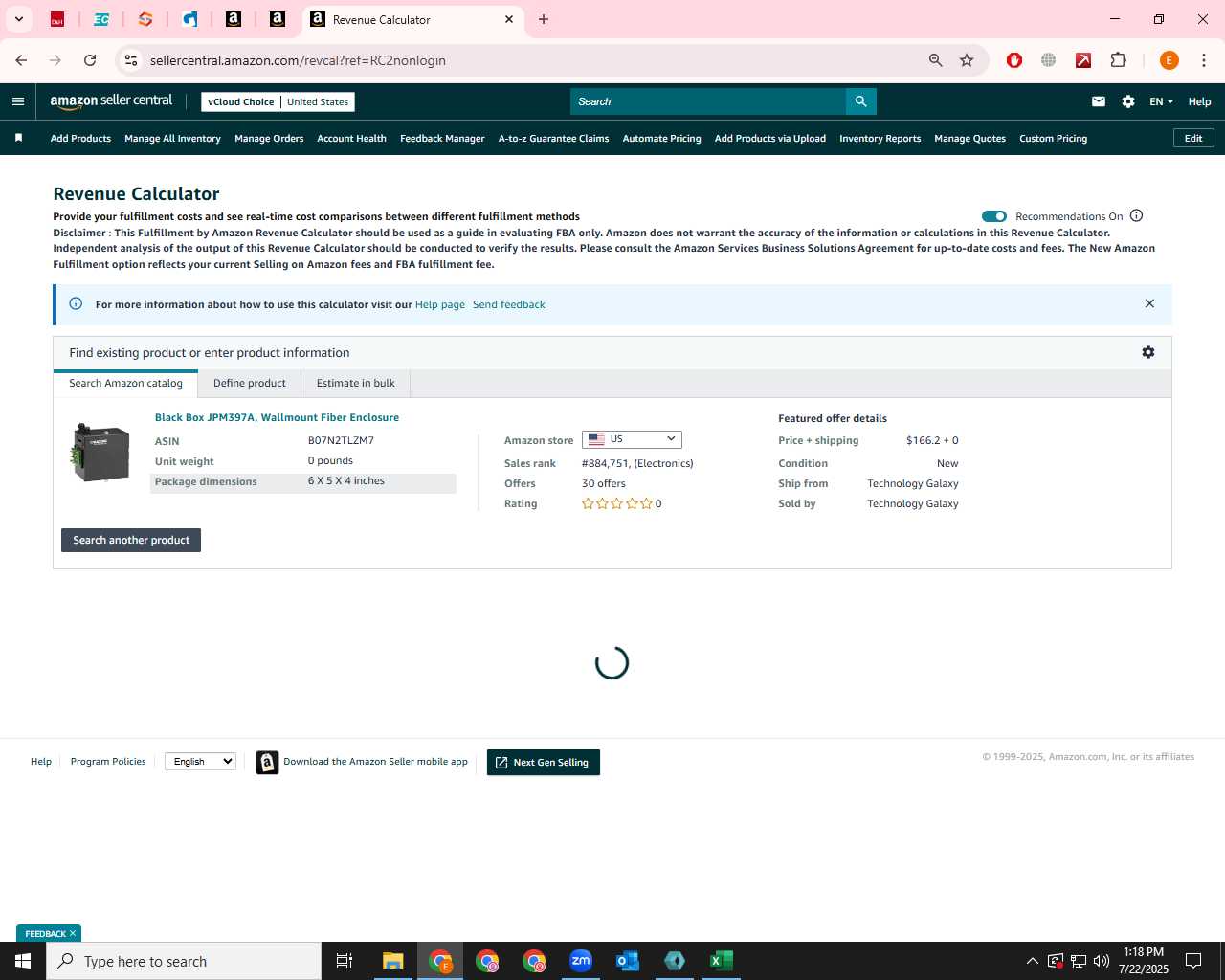Open the Help page link
Viewport: 1225px width, 980px height.
(x=440, y=304)
